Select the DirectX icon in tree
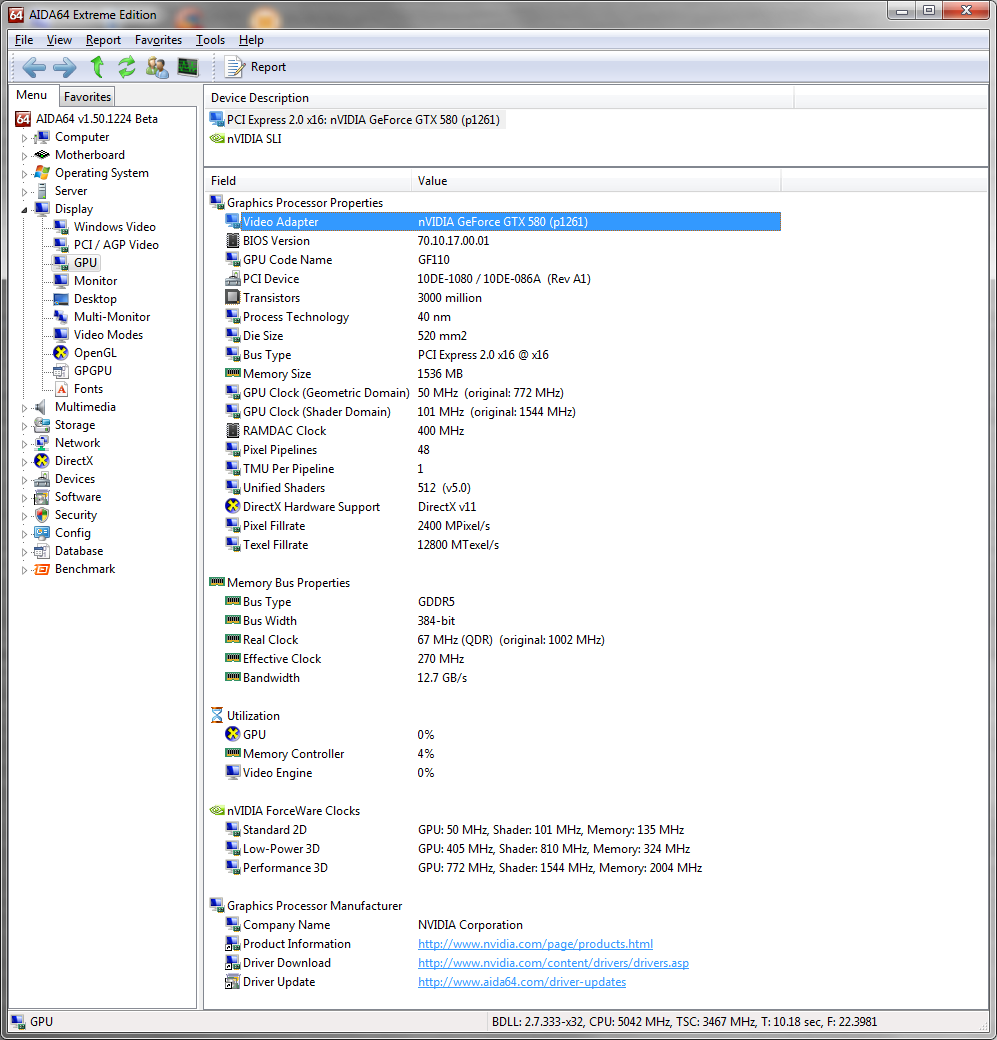Screen dimensions: 997x1040 [42, 461]
